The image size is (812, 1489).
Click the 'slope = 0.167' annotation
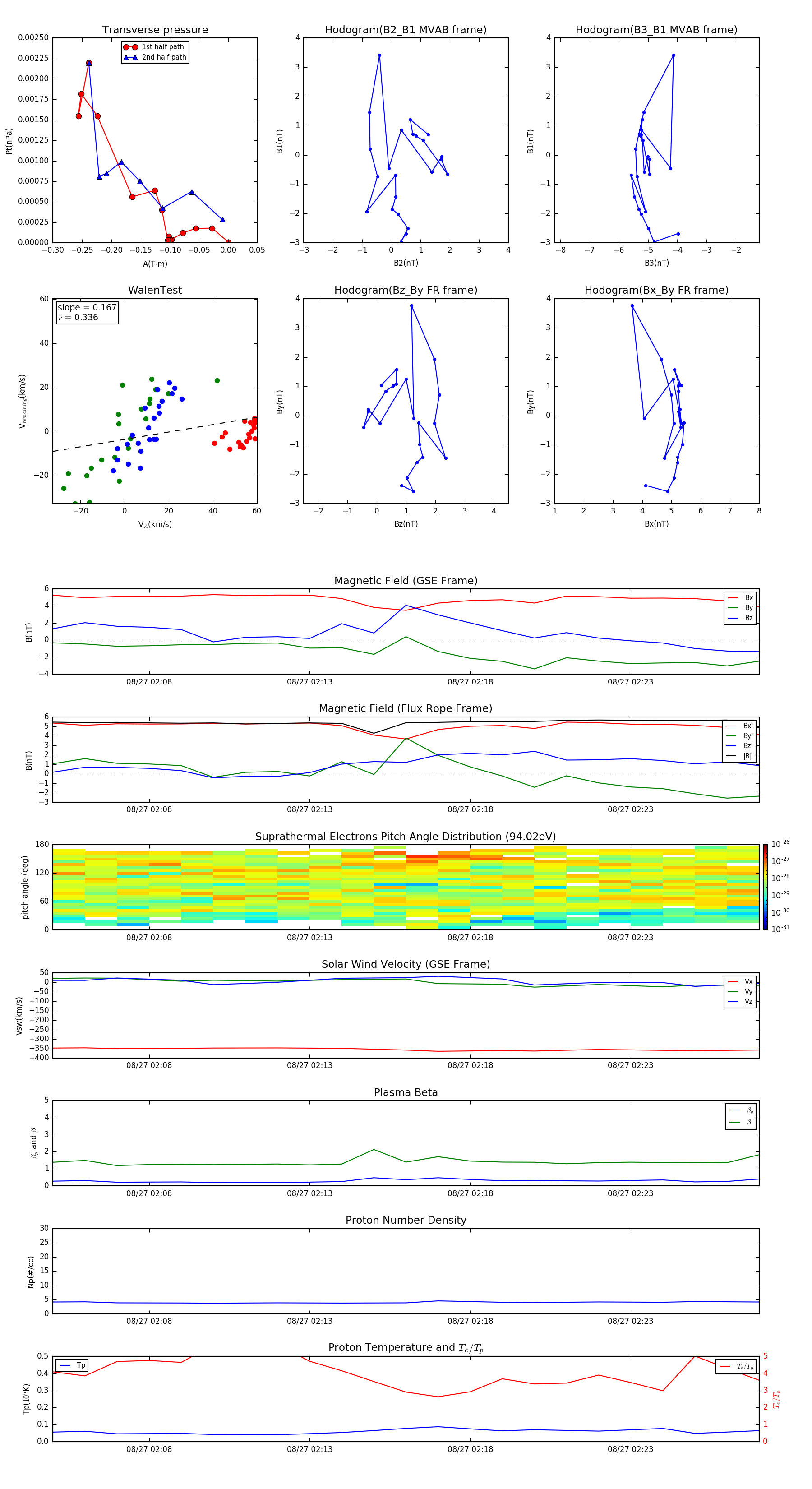click(x=87, y=308)
